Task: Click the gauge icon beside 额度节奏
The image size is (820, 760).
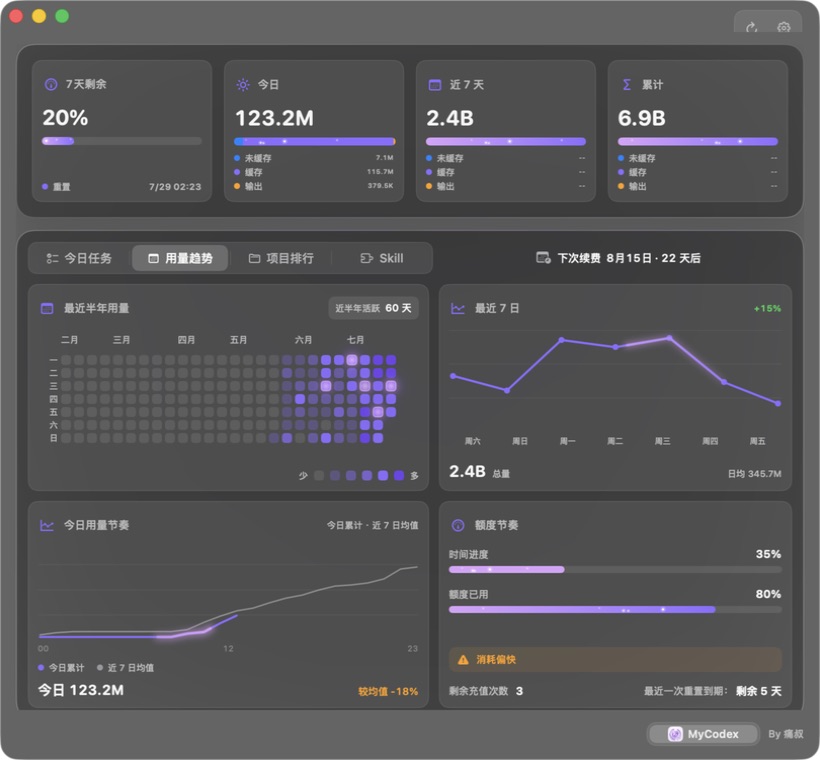Action: [x=458, y=525]
